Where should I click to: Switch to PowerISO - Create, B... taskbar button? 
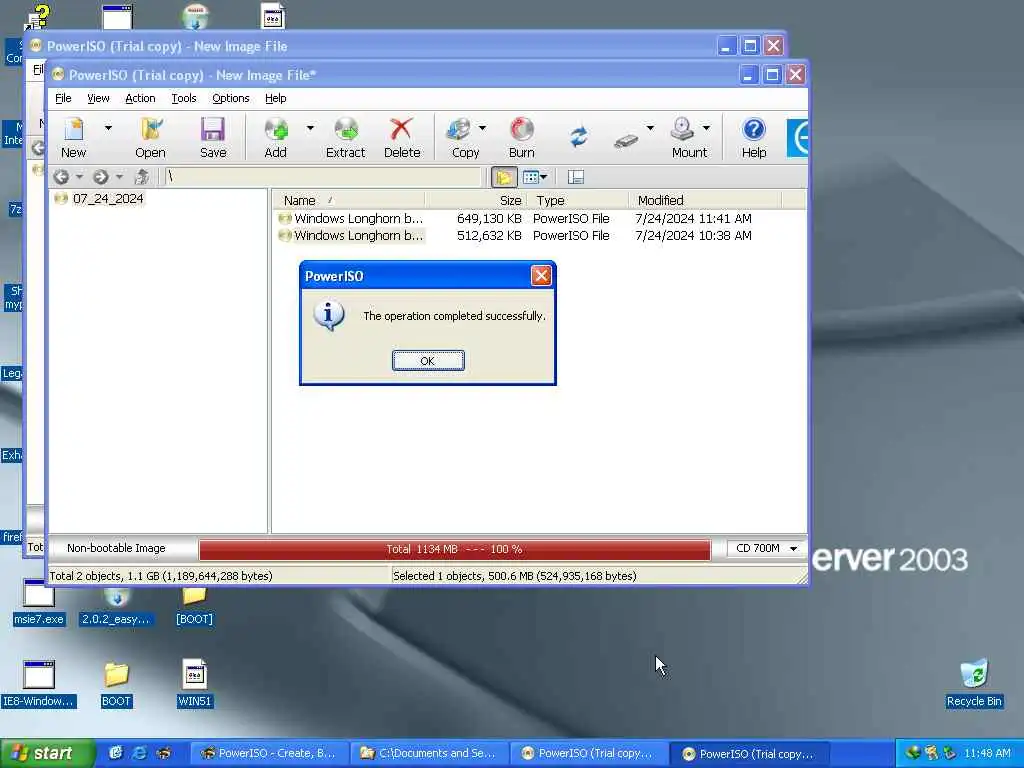point(269,754)
